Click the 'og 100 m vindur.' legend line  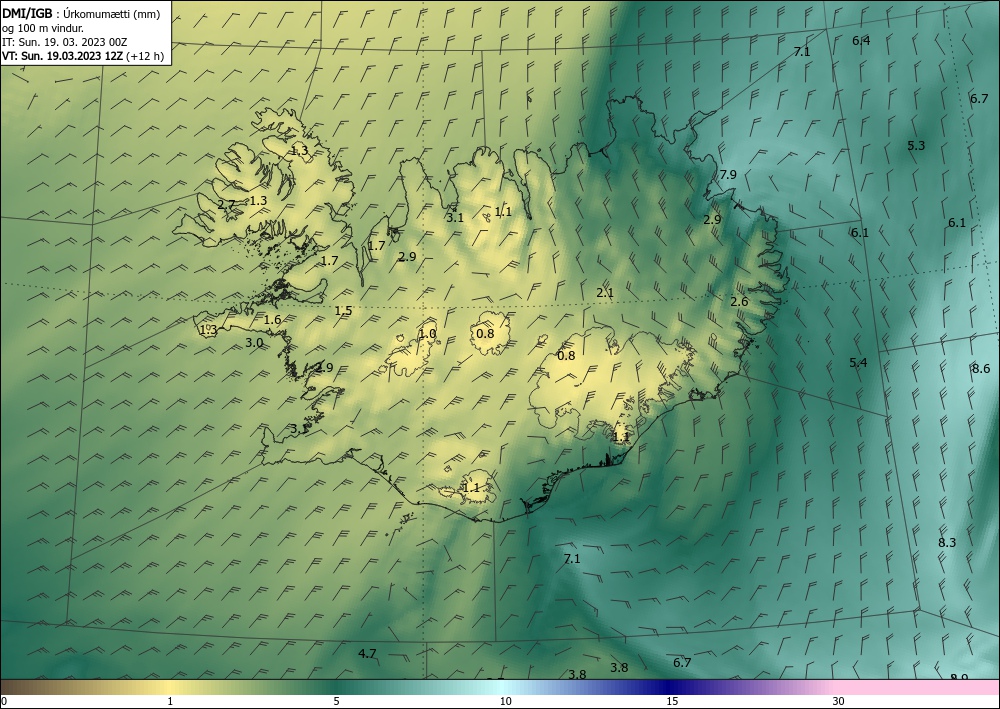point(42,28)
